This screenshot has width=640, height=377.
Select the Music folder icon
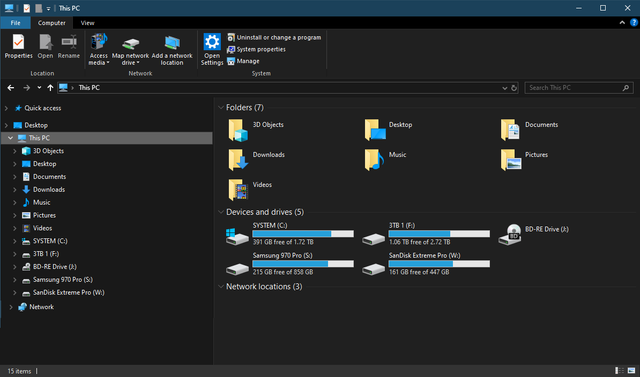coord(374,160)
